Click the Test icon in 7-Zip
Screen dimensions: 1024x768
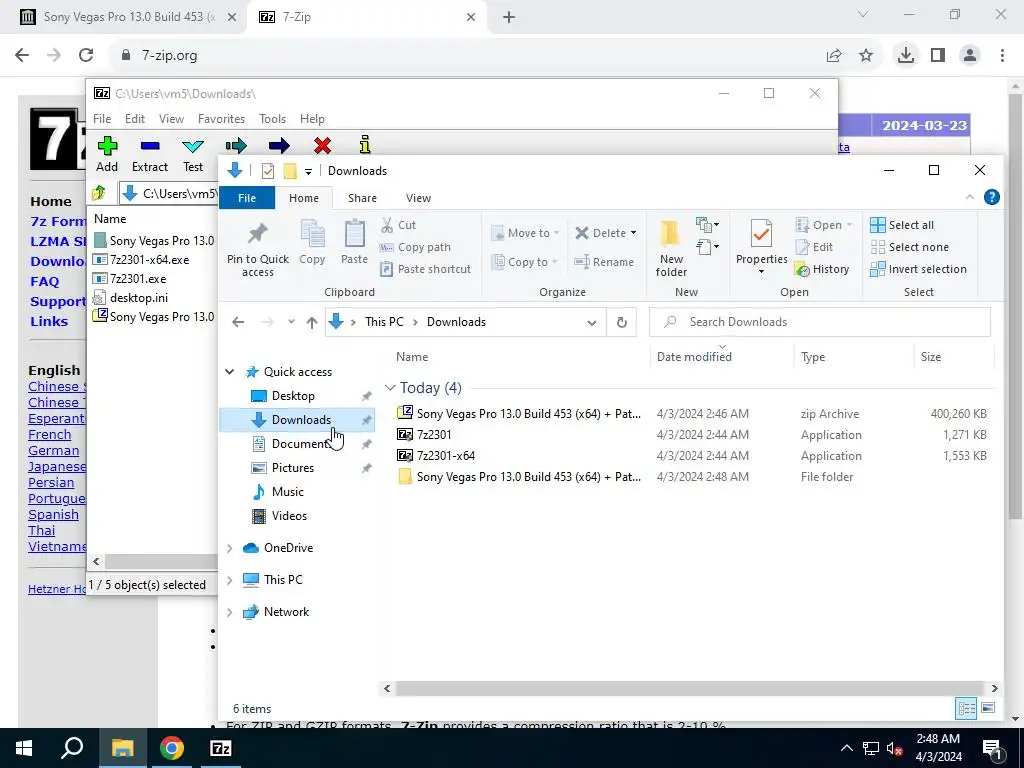193,146
